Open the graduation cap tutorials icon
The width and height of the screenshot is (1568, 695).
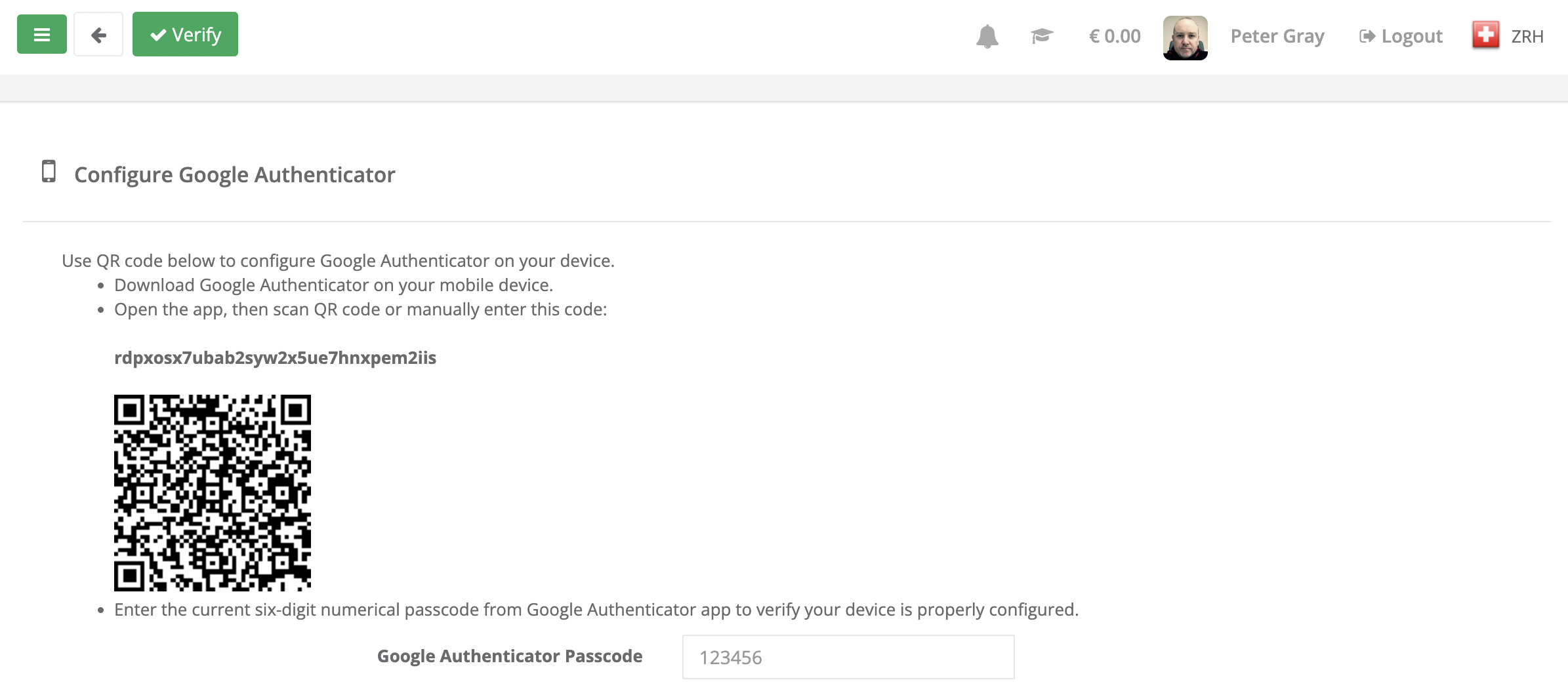[x=1042, y=35]
